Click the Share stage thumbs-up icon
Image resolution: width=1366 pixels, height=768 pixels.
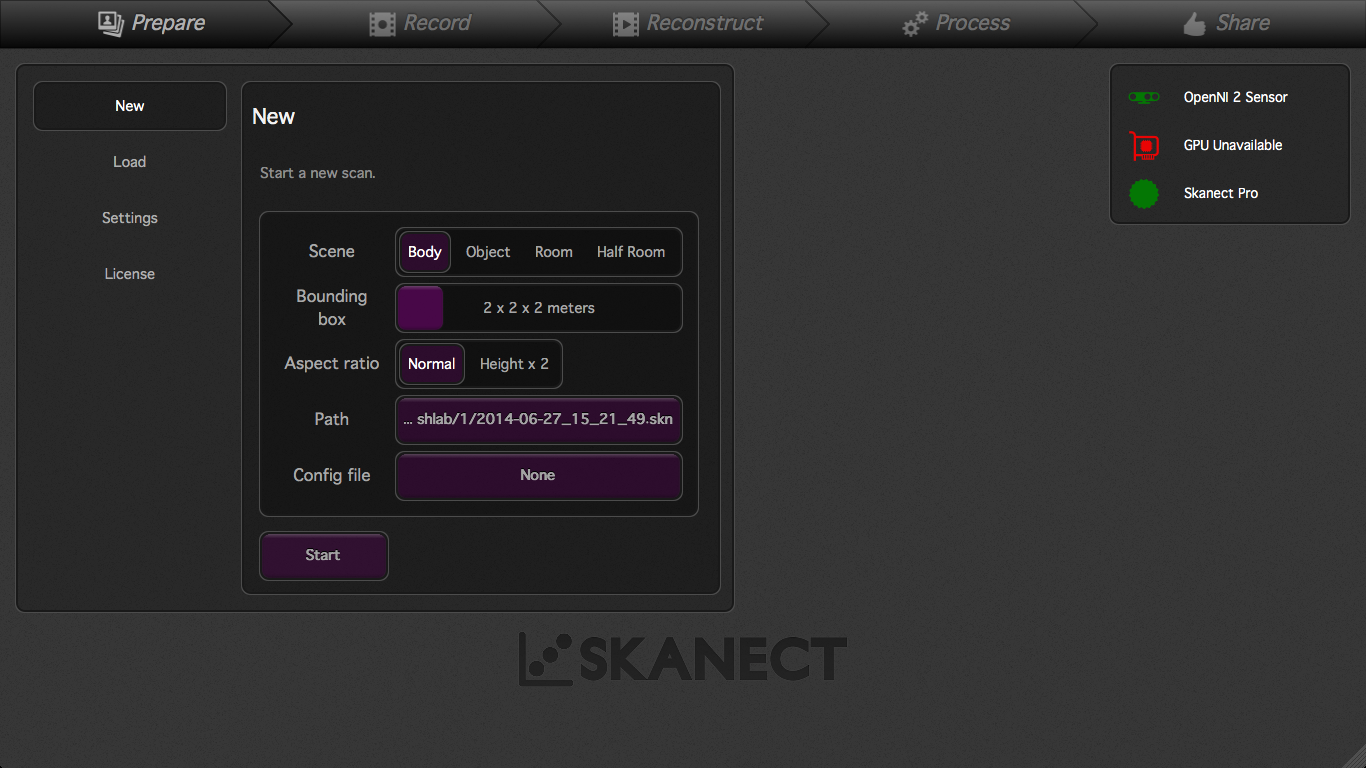[x=1194, y=24]
